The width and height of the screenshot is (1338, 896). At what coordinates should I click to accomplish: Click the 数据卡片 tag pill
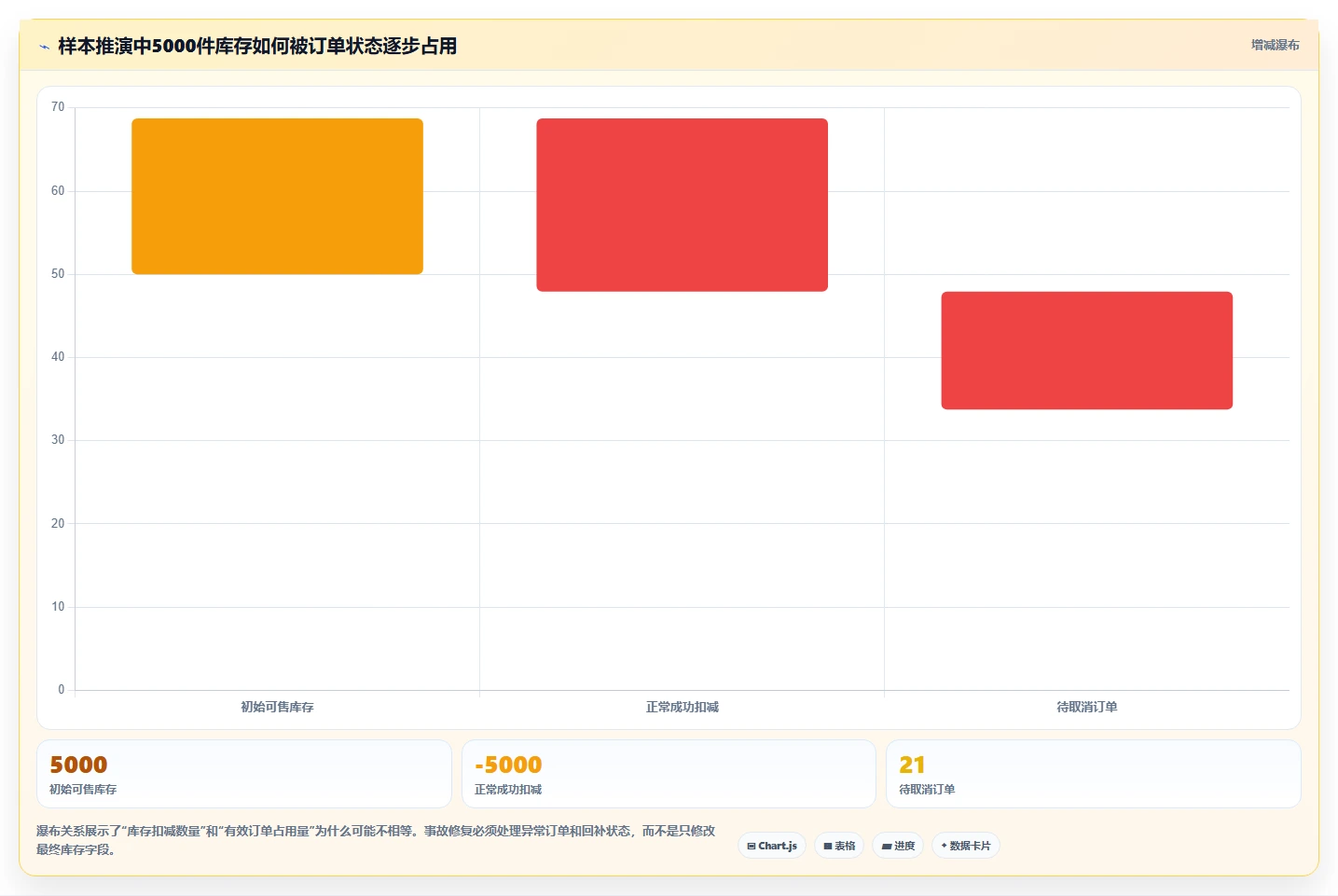tap(966, 846)
